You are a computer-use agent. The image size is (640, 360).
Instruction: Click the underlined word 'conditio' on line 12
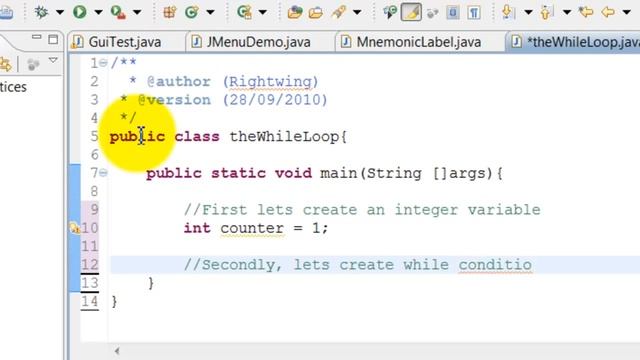click(x=495, y=264)
